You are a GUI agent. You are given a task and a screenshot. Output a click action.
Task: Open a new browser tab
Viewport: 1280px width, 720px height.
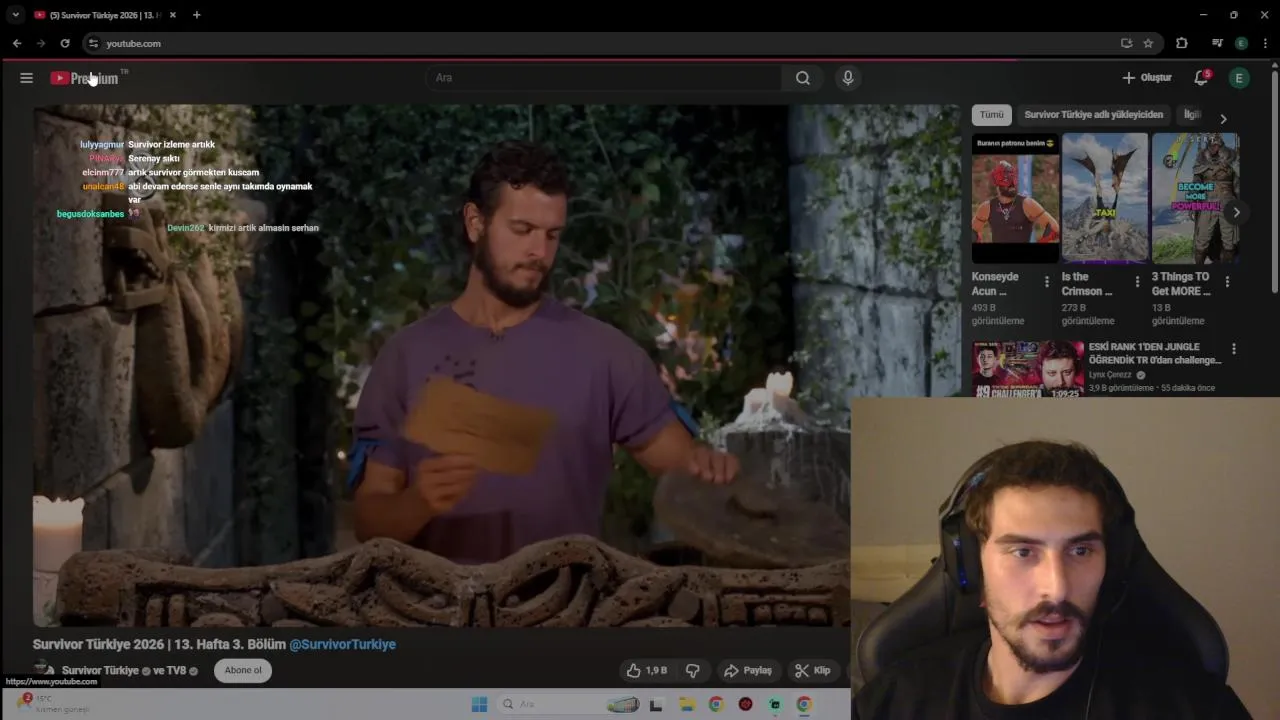197,15
